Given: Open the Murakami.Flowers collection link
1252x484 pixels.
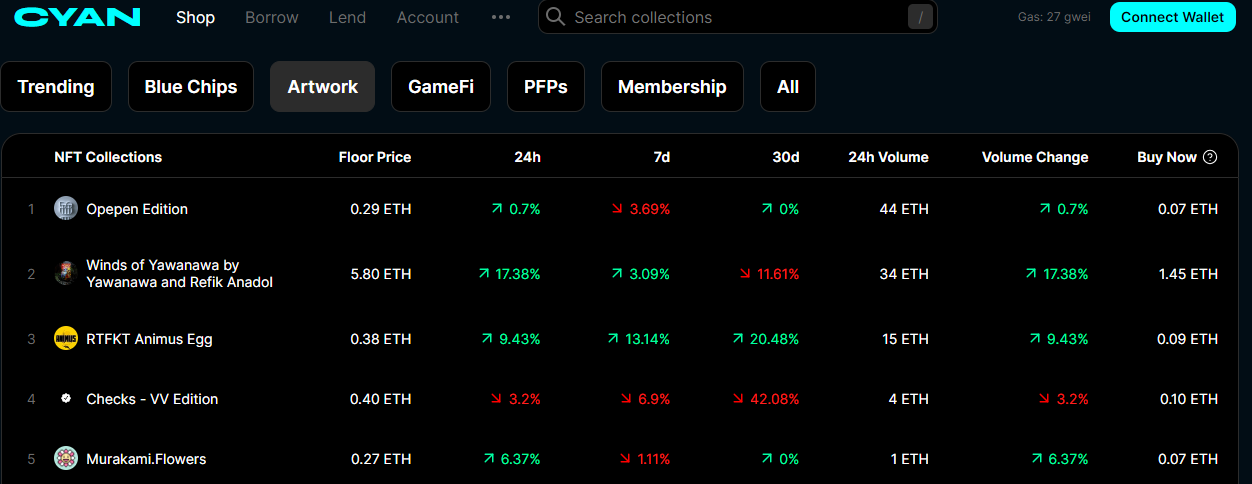Looking at the screenshot, I should 146,459.
